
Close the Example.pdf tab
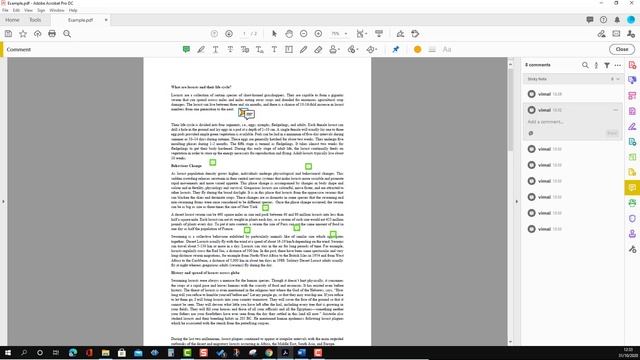[x=106, y=20]
